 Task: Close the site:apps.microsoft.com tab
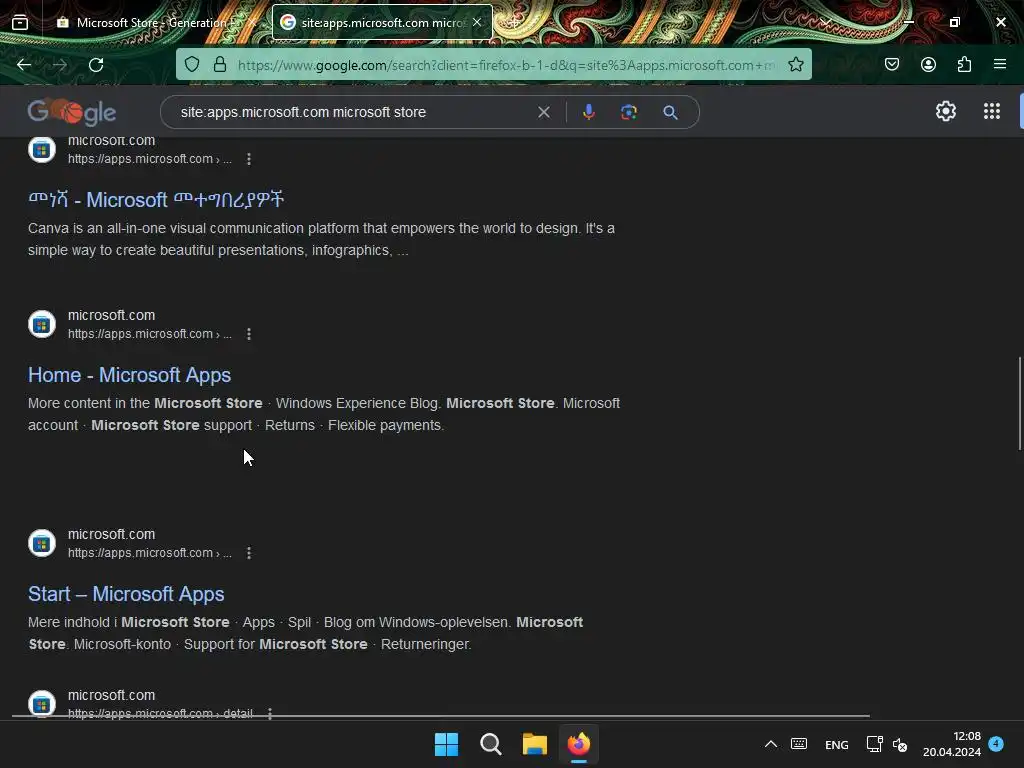click(x=477, y=22)
